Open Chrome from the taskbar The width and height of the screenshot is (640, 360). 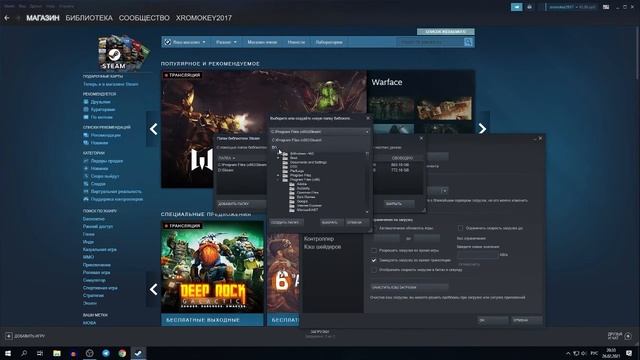[x=122, y=353]
